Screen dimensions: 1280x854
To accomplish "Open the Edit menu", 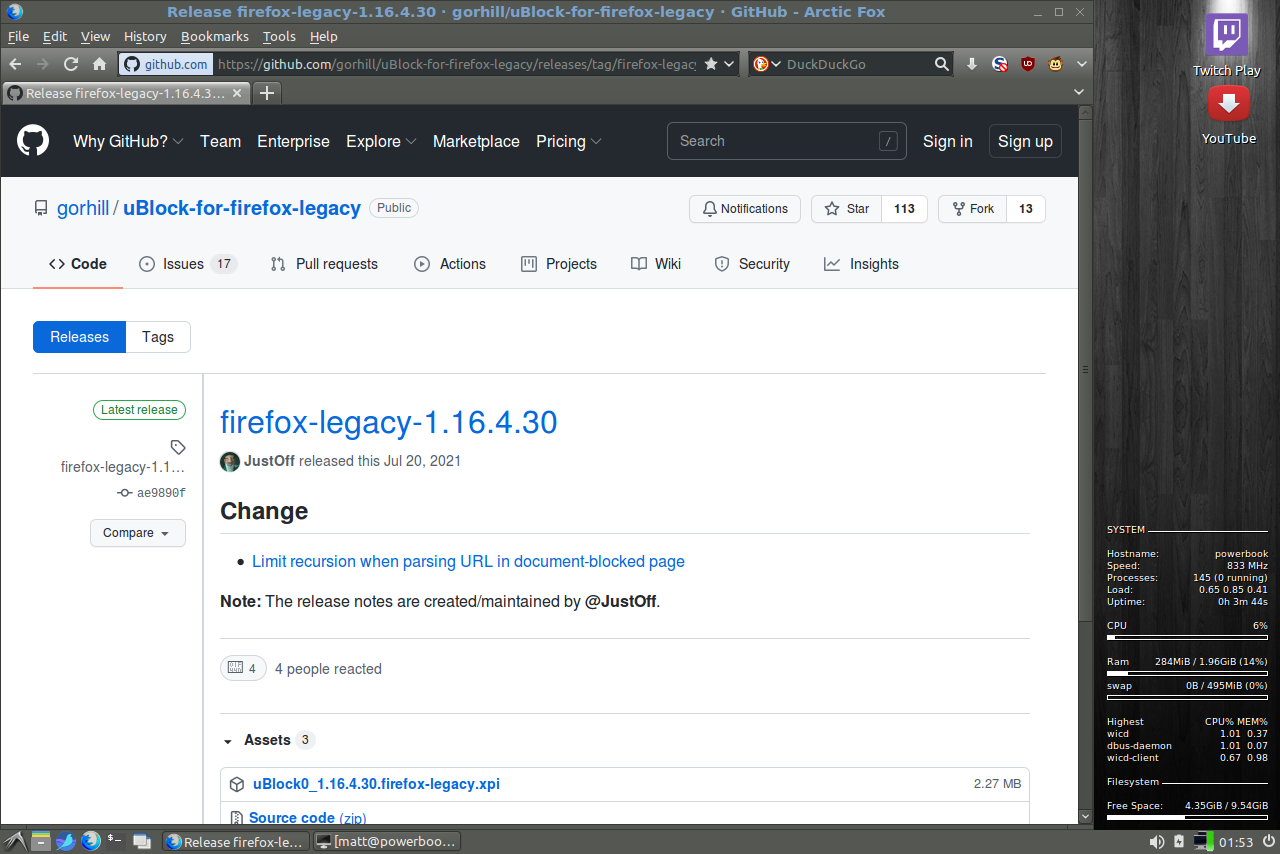I will pos(55,36).
